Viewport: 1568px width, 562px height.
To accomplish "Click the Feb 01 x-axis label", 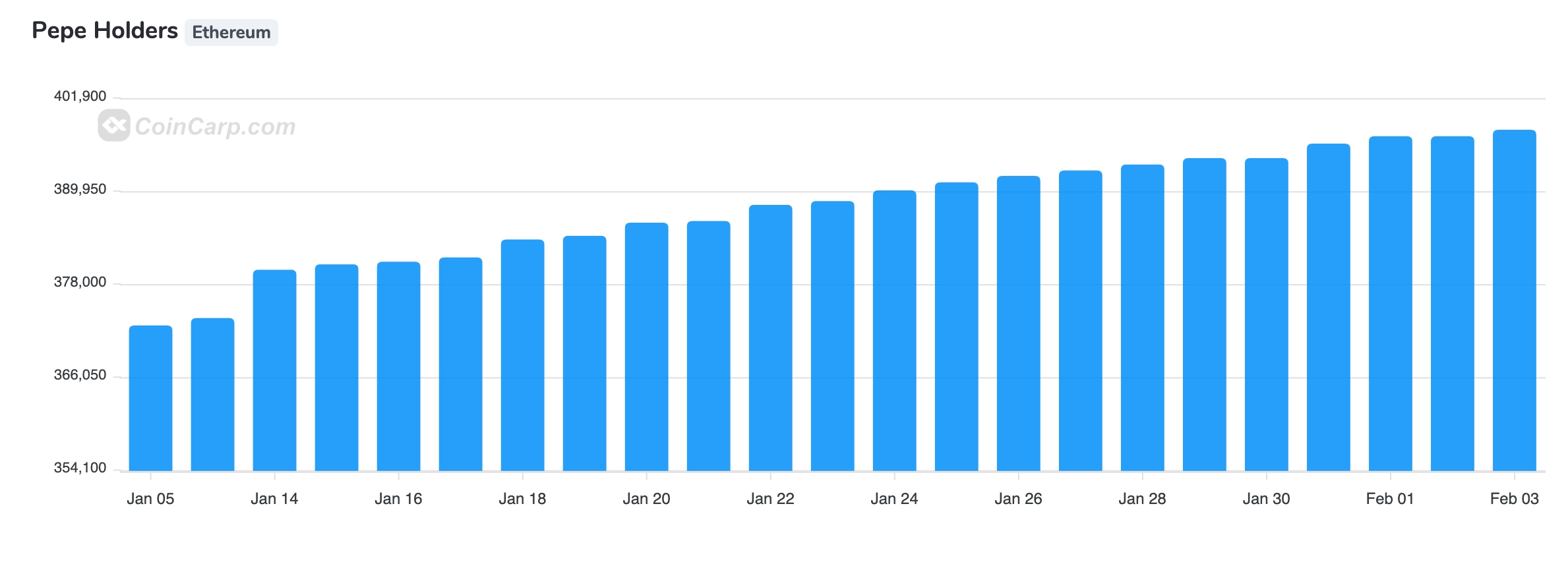I will click(x=1390, y=499).
